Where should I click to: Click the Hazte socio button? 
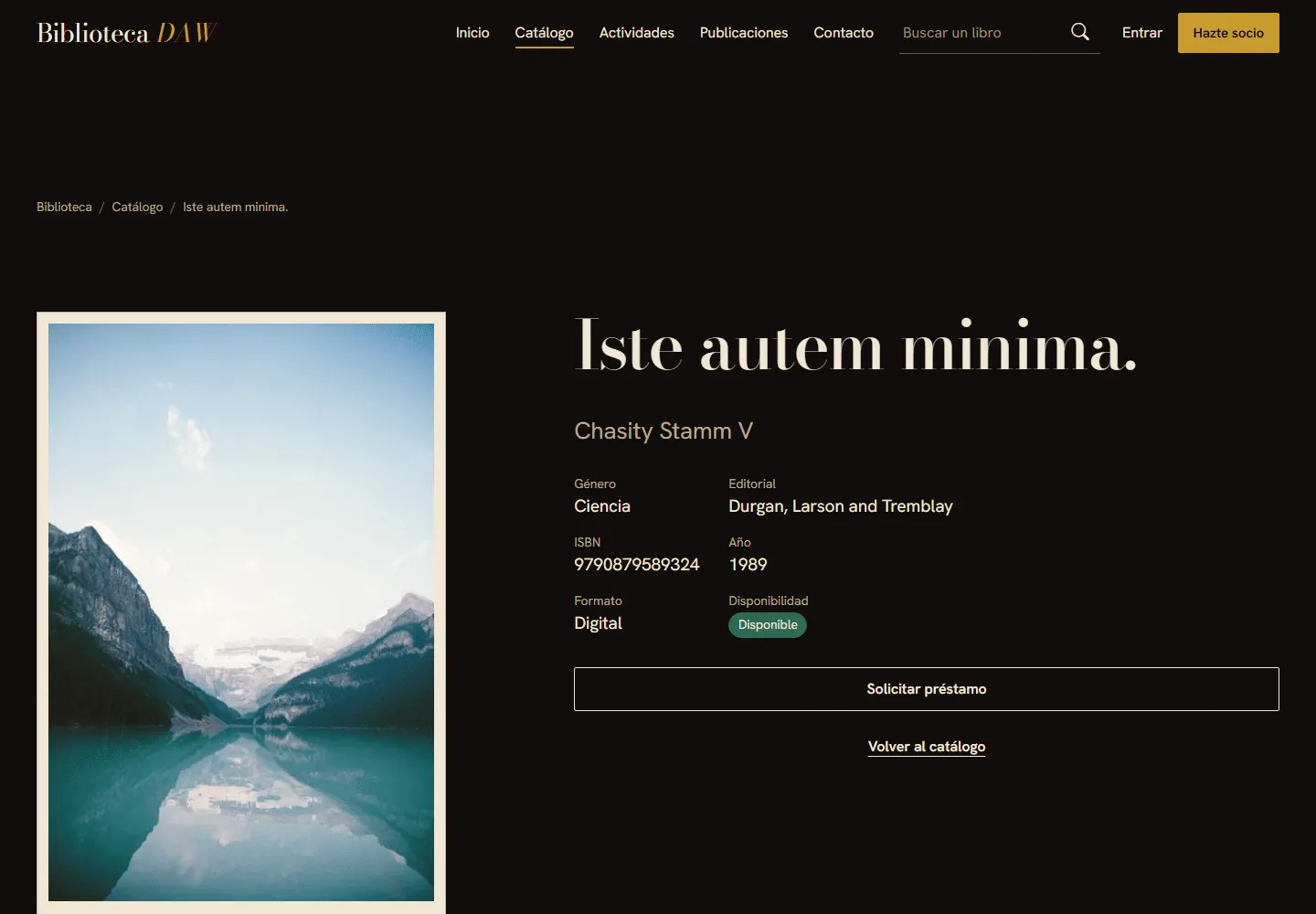coord(1228,33)
